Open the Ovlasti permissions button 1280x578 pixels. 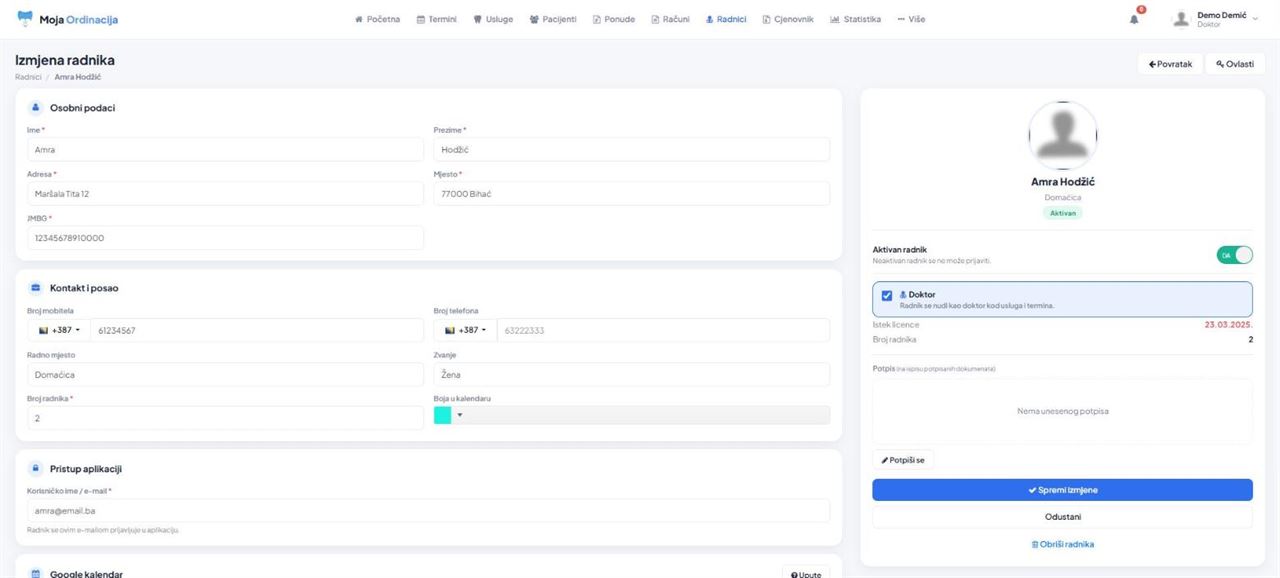pos(1235,64)
